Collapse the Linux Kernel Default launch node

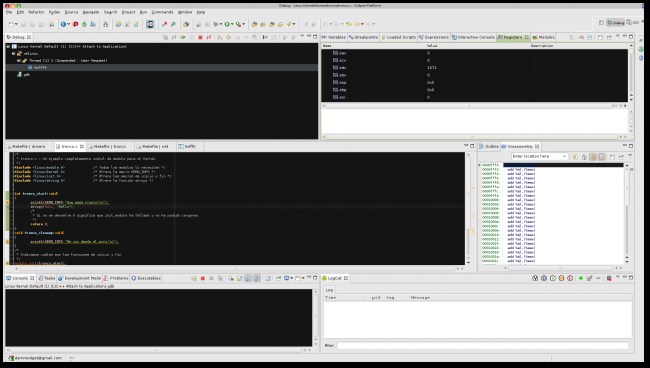(8, 46)
